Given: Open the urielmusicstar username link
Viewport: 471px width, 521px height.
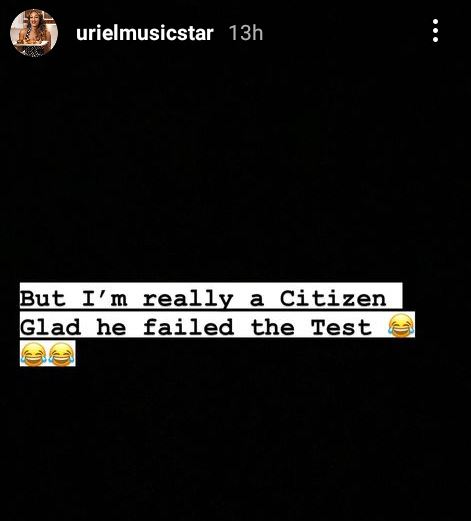Looking at the screenshot, I should pyautogui.click(x=145, y=33).
